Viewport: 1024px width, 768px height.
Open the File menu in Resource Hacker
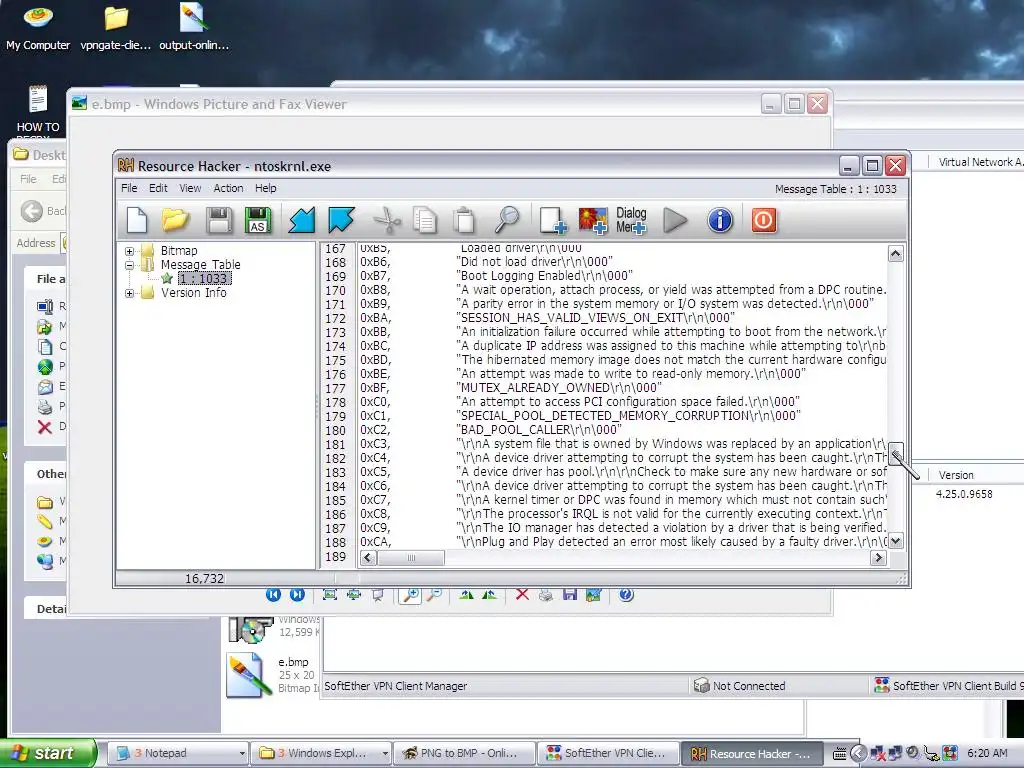point(129,188)
